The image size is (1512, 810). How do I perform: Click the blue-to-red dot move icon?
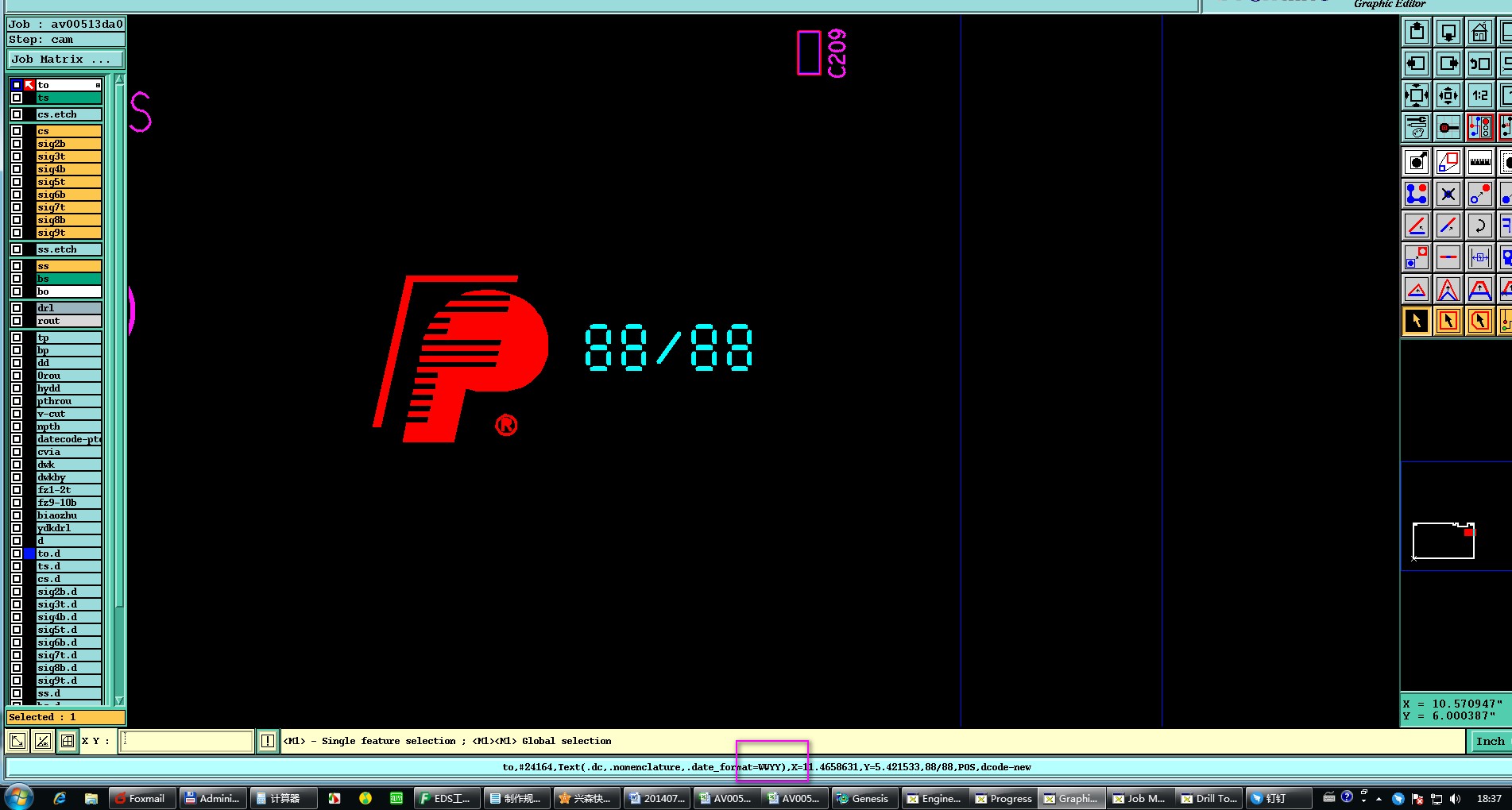tap(1480, 194)
